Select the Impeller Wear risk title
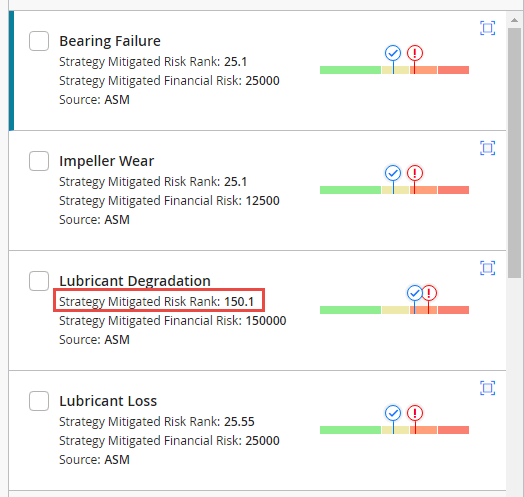The height and width of the screenshot is (497, 524). tap(107, 161)
